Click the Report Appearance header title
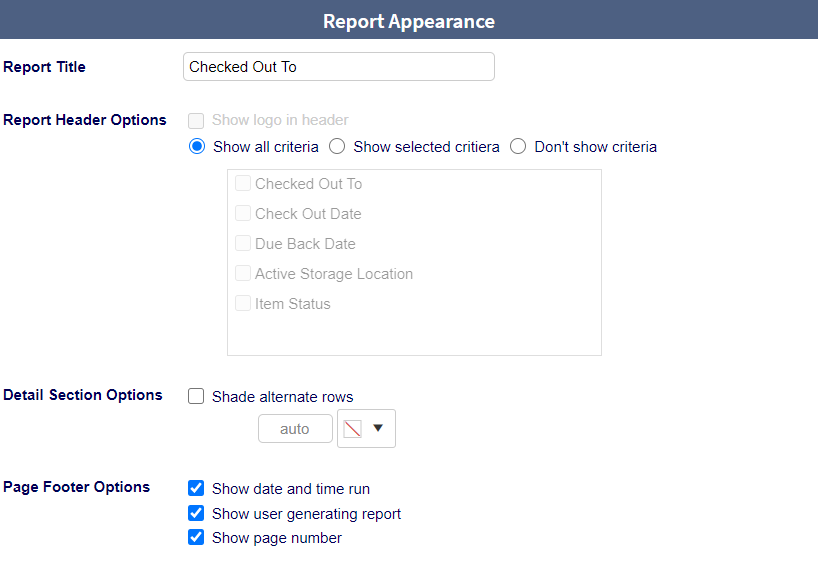Image resolution: width=818 pixels, height=563 pixels. (x=409, y=21)
